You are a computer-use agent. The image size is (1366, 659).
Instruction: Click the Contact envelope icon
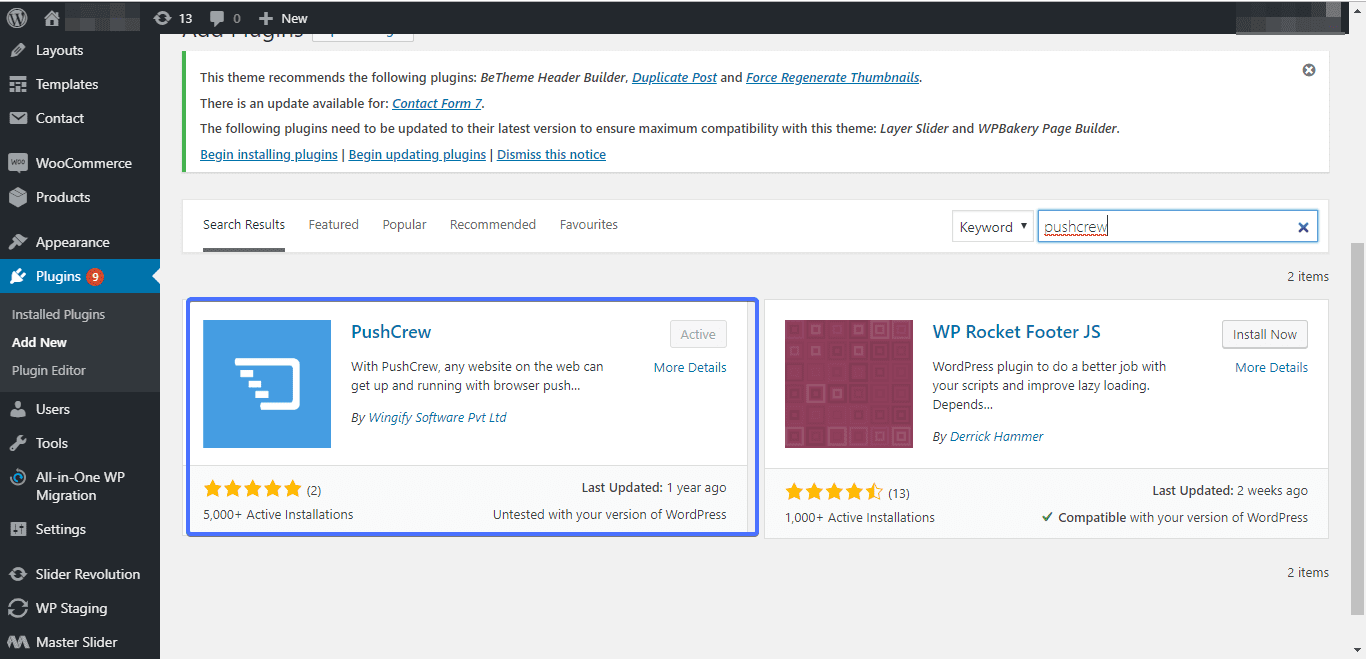point(17,118)
